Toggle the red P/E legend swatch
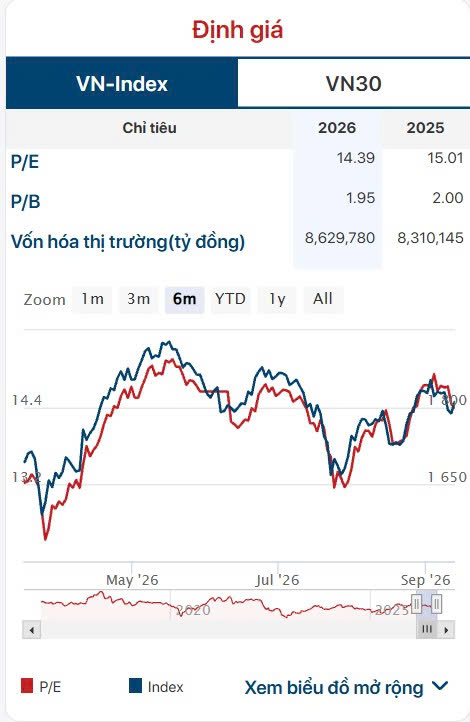Screen dimensions: 470x722 click(27, 686)
